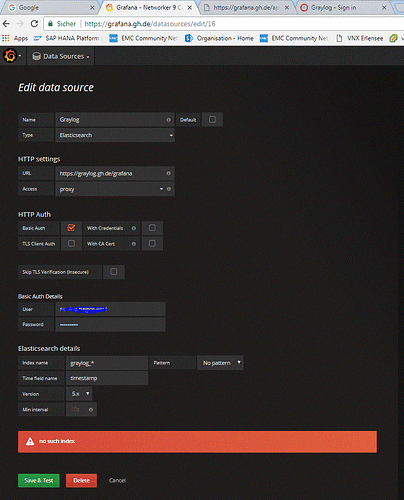Reload the page with refresh icon
The image size is (404, 500).
(34, 24)
